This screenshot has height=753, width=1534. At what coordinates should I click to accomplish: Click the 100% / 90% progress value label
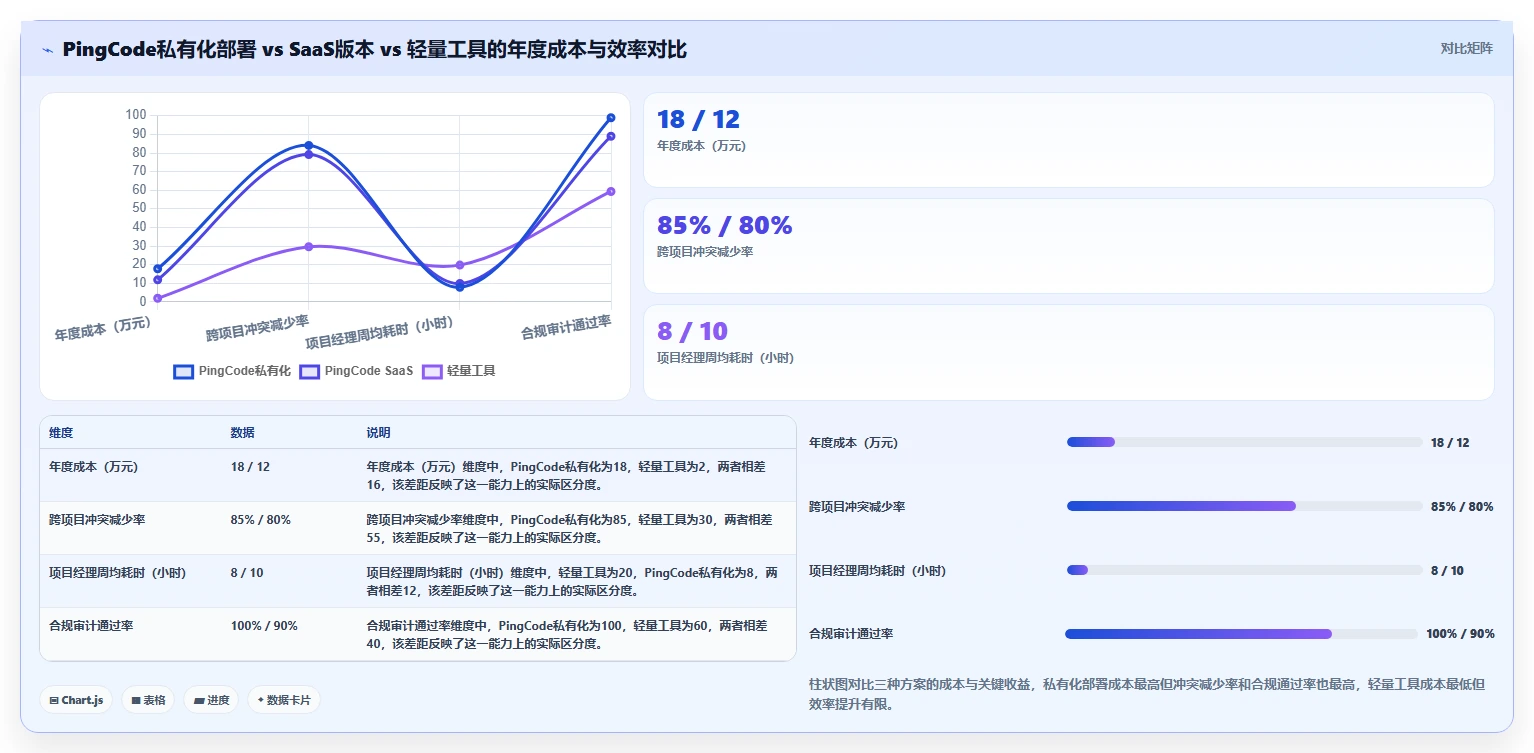coord(1460,634)
